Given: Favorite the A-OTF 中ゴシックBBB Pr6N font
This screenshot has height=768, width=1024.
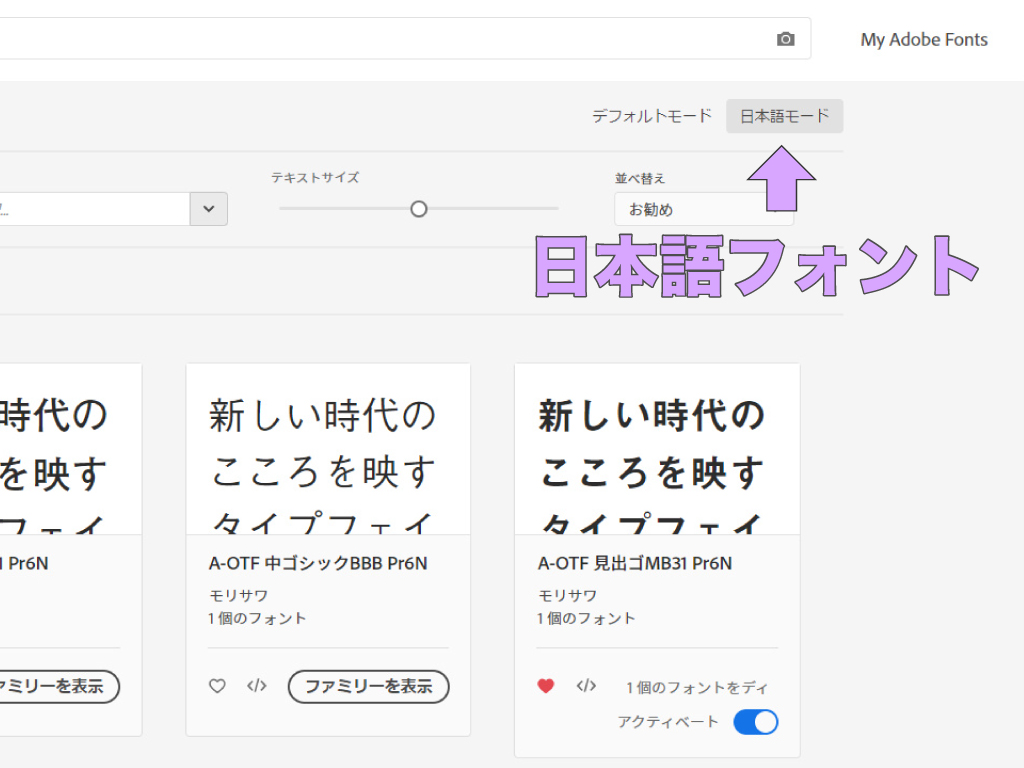Looking at the screenshot, I should (x=216, y=687).
